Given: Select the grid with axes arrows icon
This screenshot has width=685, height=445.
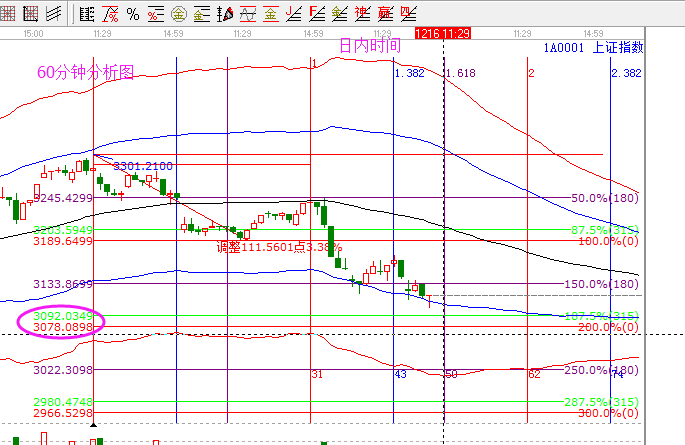Looking at the screenshot, I should tap(31, 14).
